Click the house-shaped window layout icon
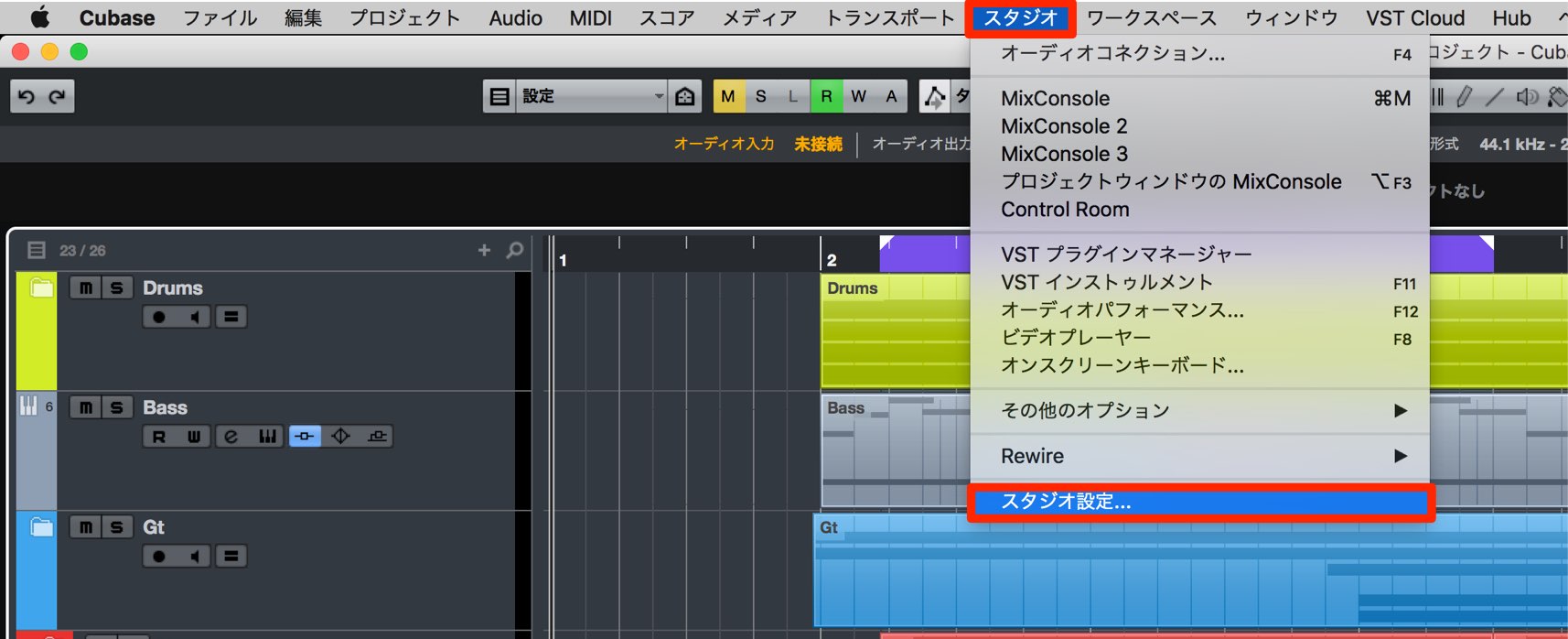The height and width of the screenshot is (639, 1568). 685,96
